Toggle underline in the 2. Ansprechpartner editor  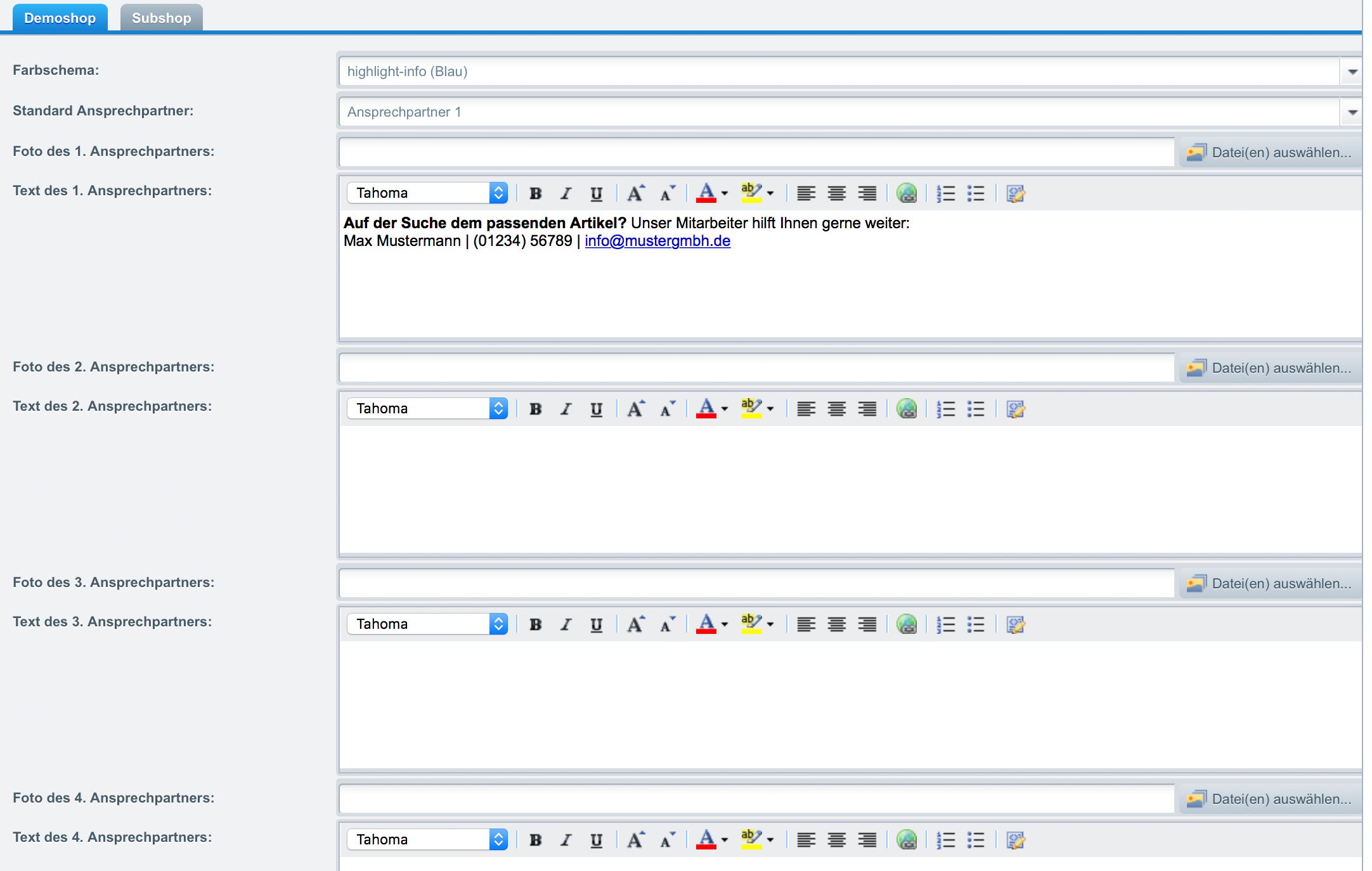[597, 409]
